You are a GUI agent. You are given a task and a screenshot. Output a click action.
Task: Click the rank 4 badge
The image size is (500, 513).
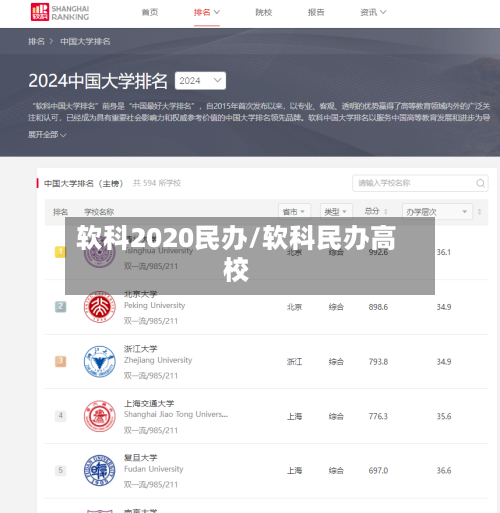click(60, 416)
